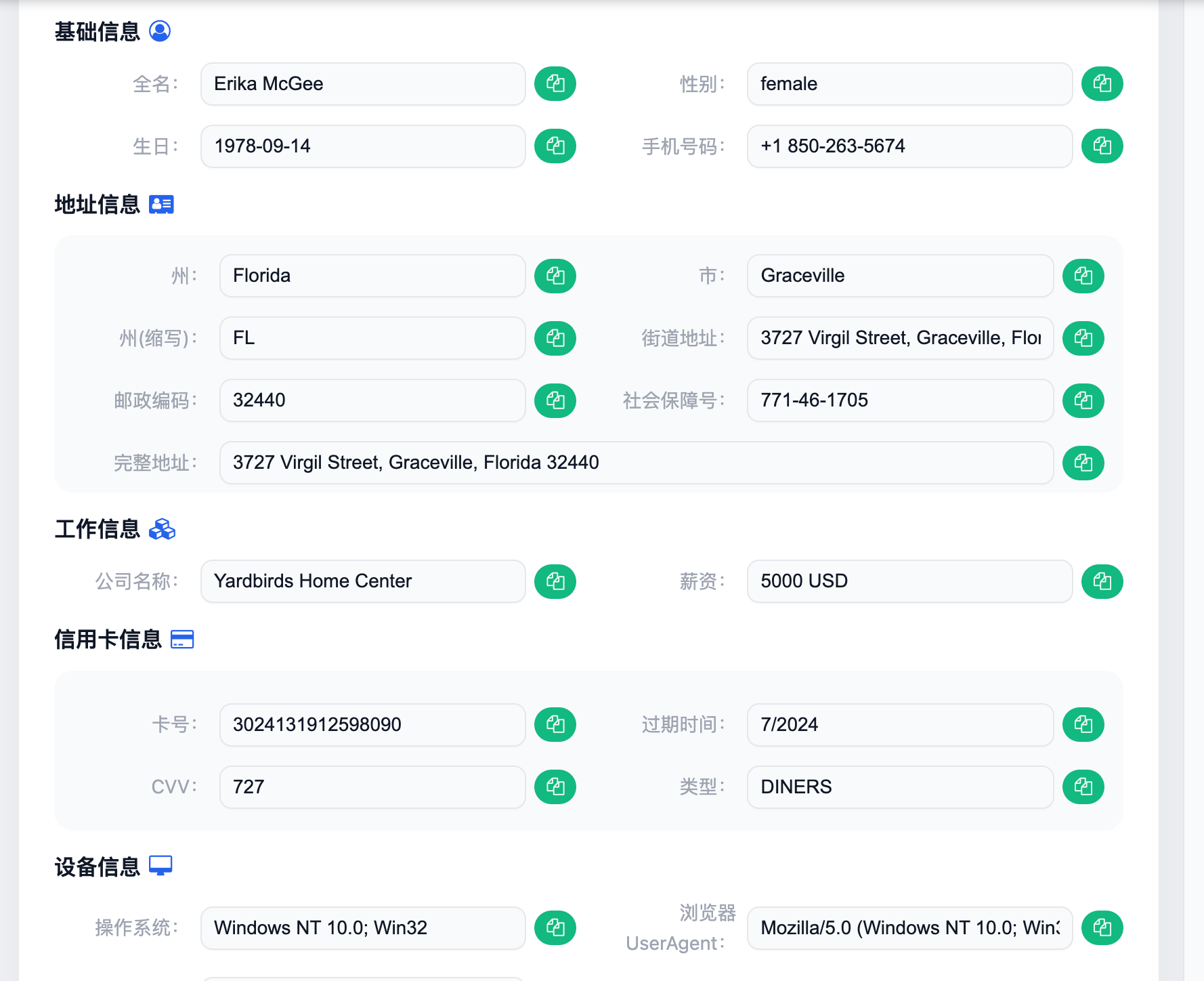
Task: Click the complete address field ending Florida 32440
Action: 637,463
